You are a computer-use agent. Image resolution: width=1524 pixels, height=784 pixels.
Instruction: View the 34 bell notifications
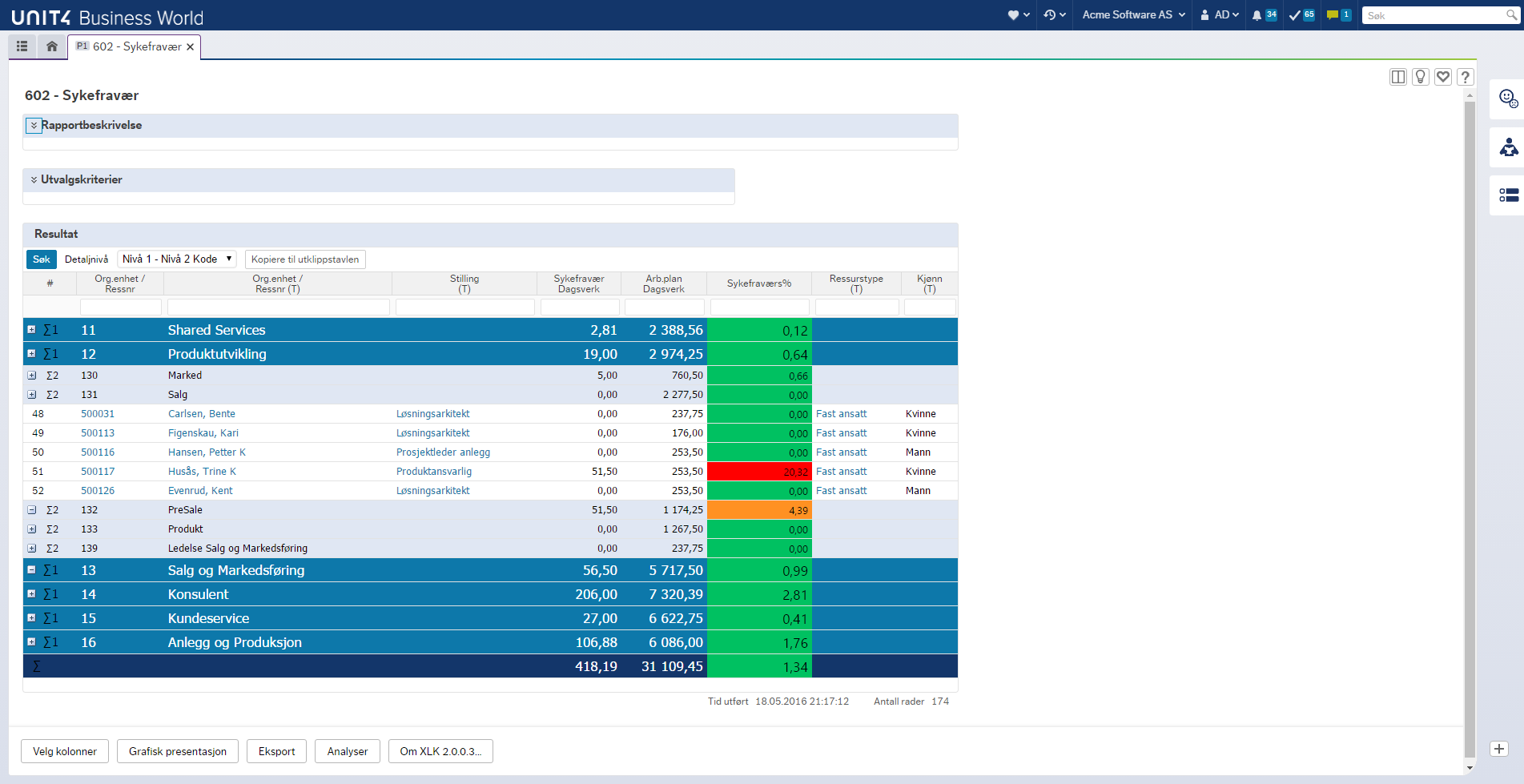click(1265, 14)
